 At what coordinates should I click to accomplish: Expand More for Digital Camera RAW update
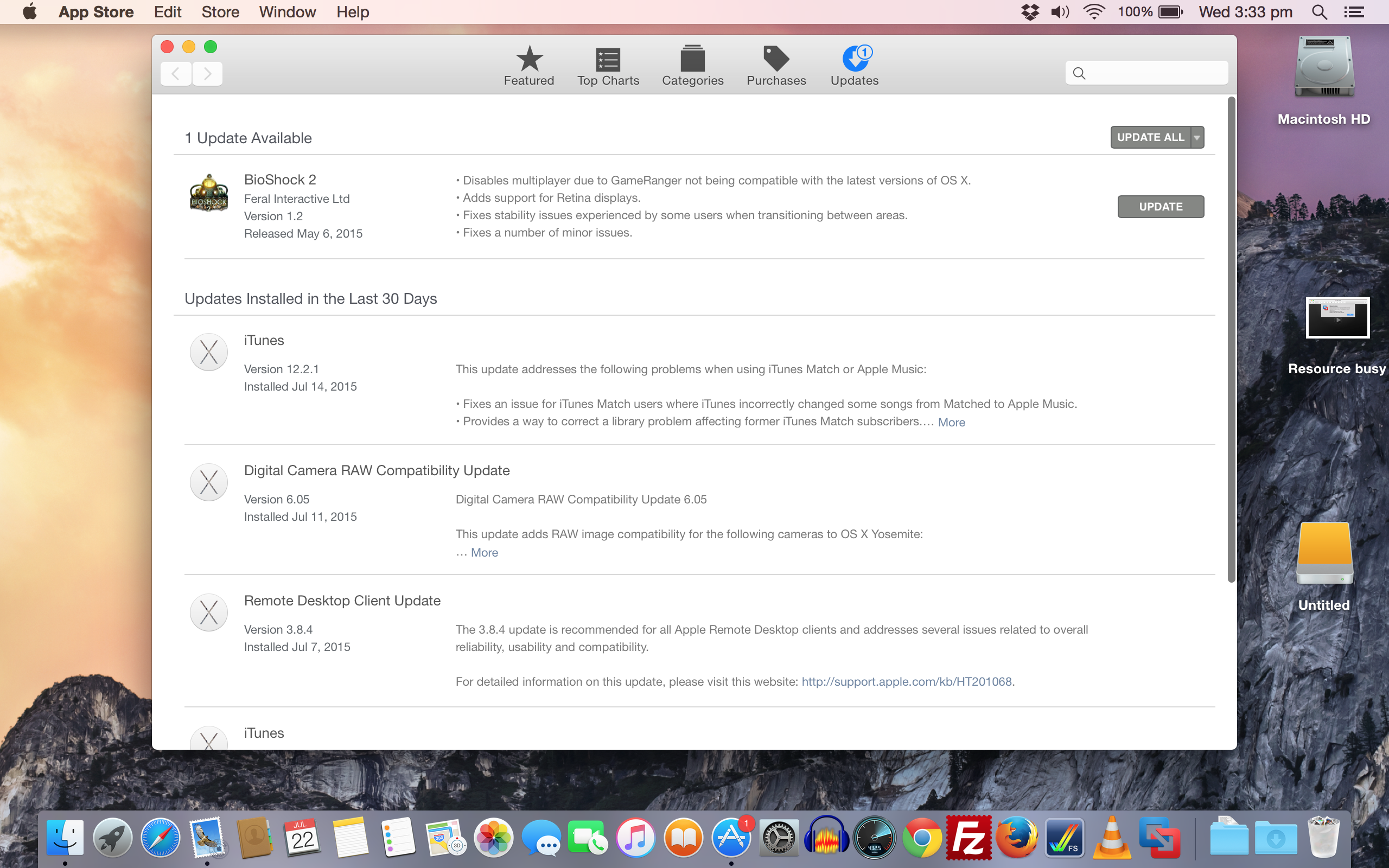click(485, 552)
